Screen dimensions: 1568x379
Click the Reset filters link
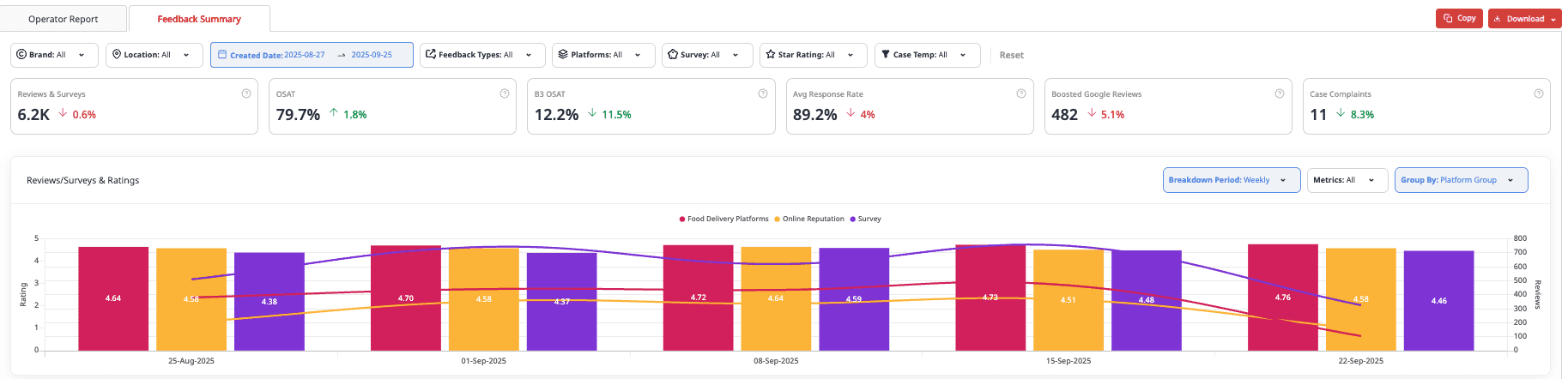[1011, 55]
